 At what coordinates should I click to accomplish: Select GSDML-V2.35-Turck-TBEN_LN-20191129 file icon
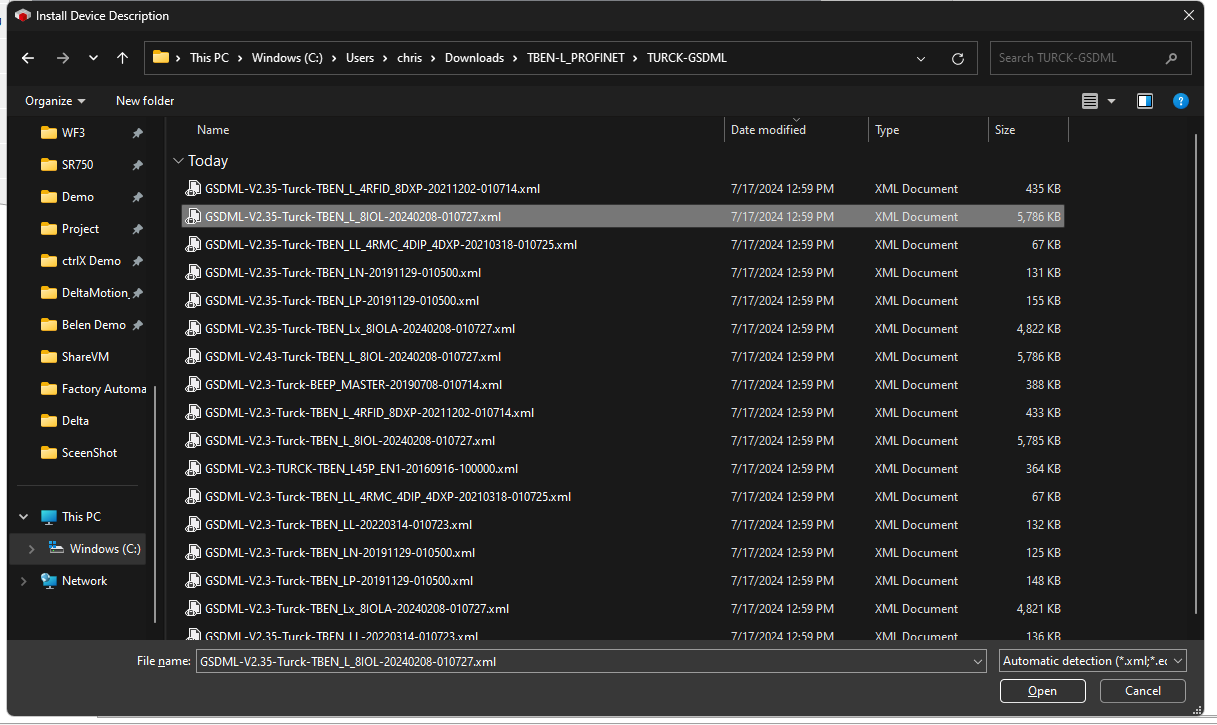pos(193,273)
